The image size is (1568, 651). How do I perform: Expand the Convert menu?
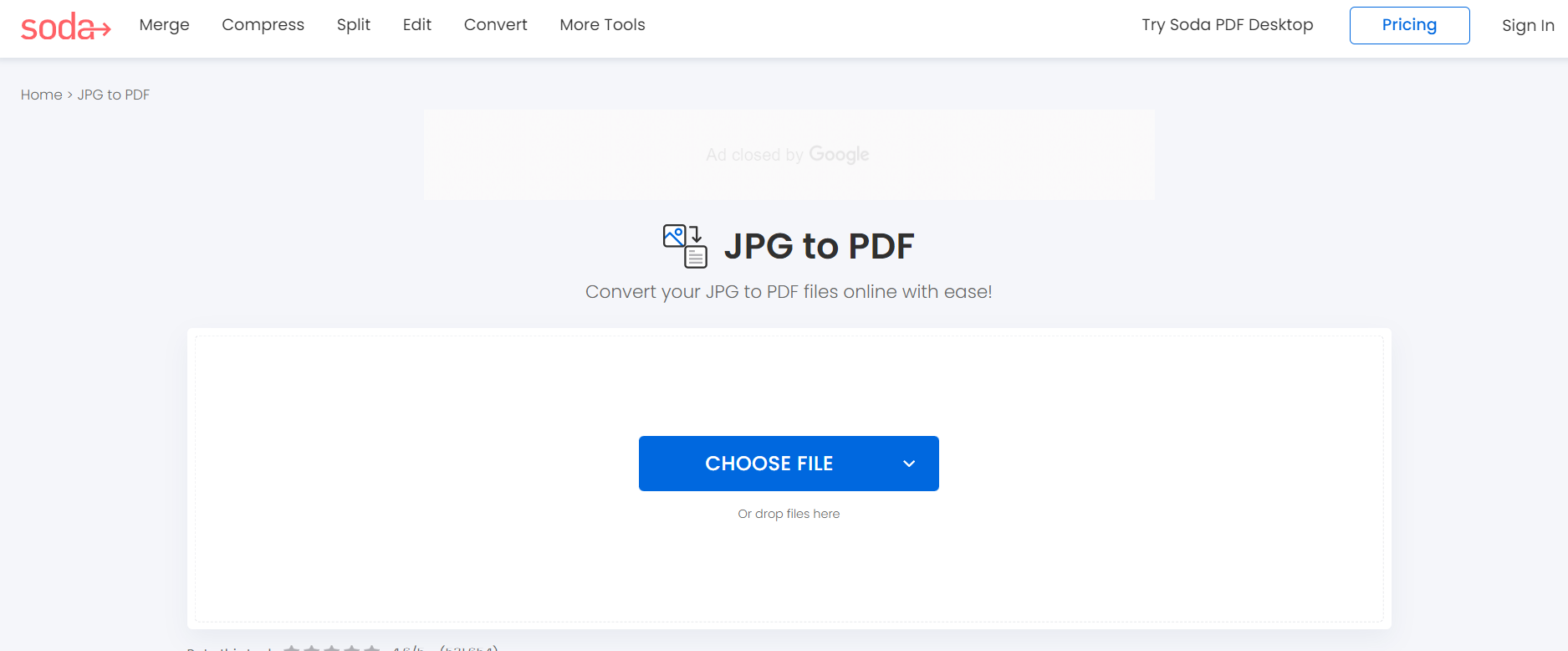(496, 25)
